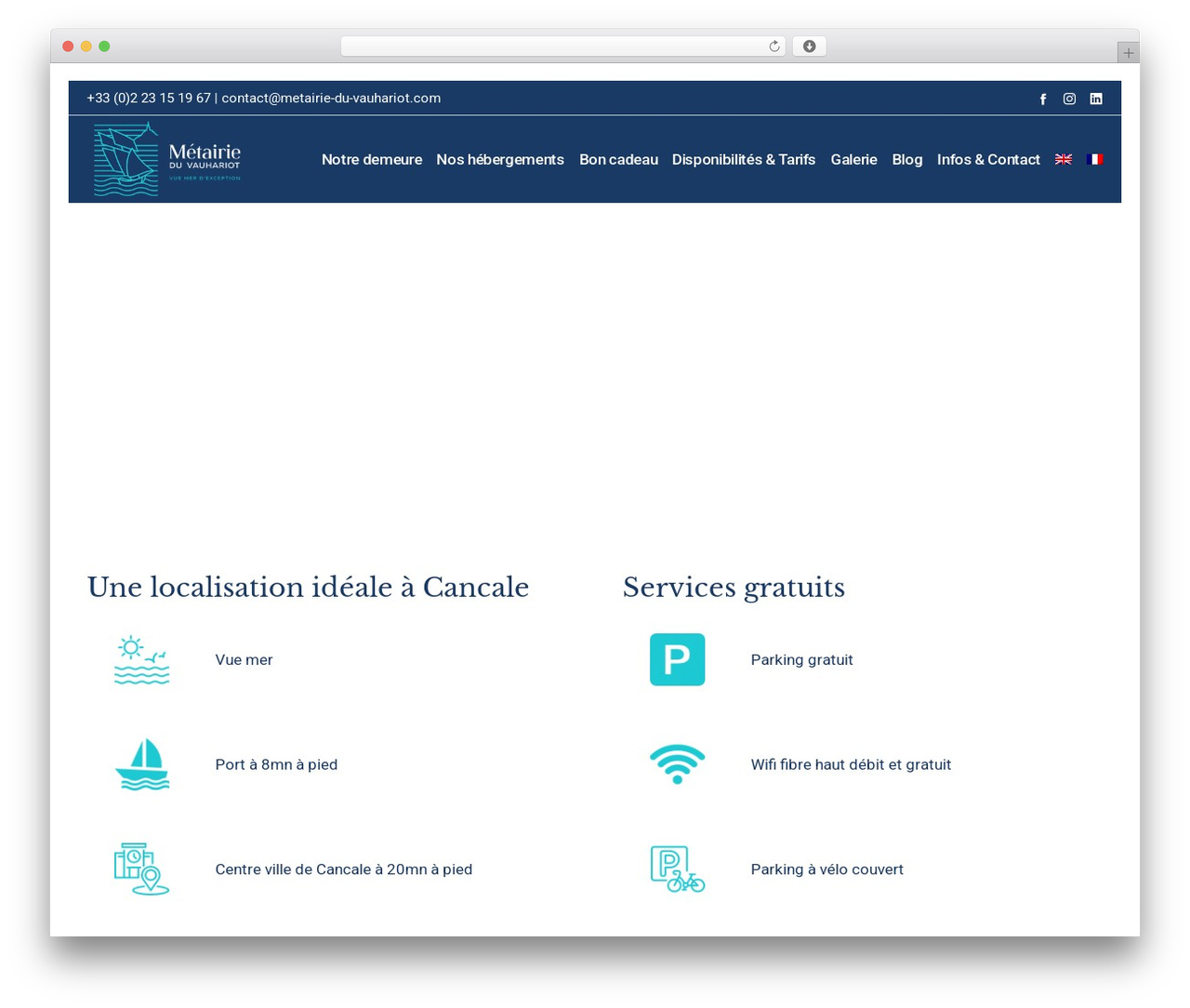Screen dimensions: 1190x1008
Task: Open the Blog menu item
Action: tap(907, 159)
